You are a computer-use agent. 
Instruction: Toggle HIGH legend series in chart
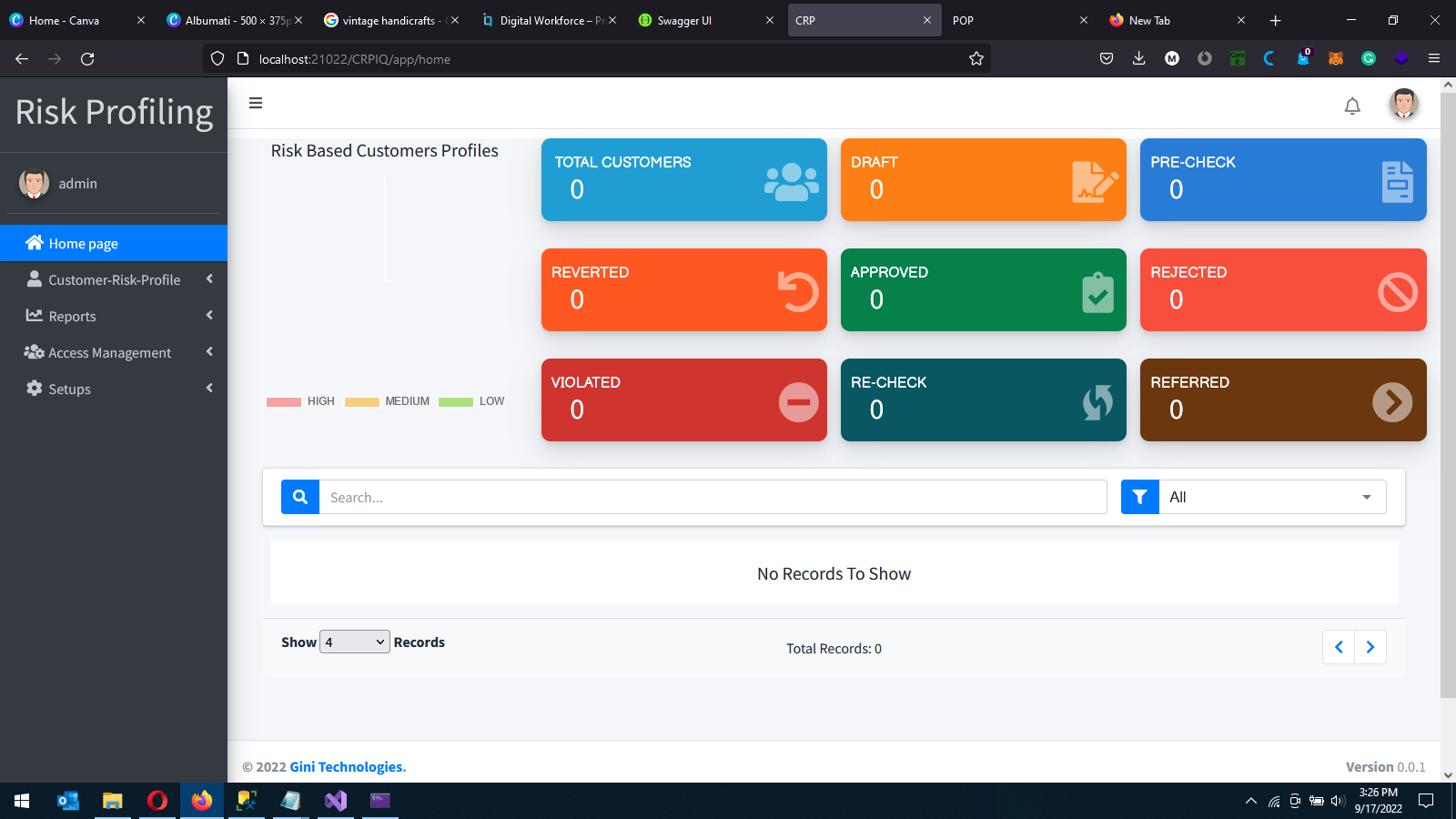point(300,401)
